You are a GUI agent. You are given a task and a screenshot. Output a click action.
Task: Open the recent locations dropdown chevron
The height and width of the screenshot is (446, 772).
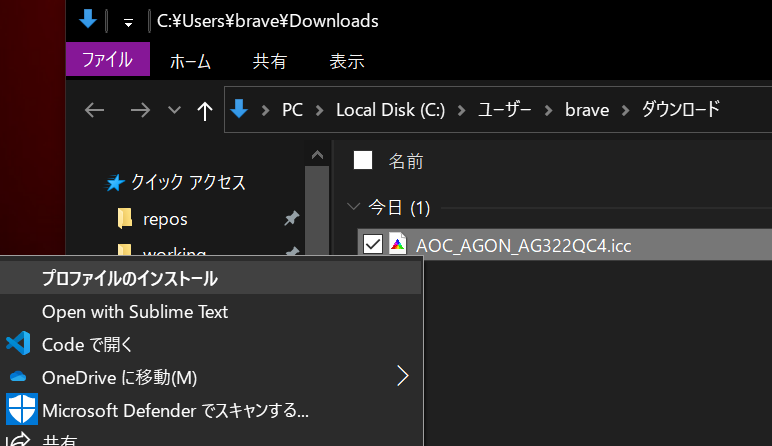pyautogui.click(x=174, y=110)
